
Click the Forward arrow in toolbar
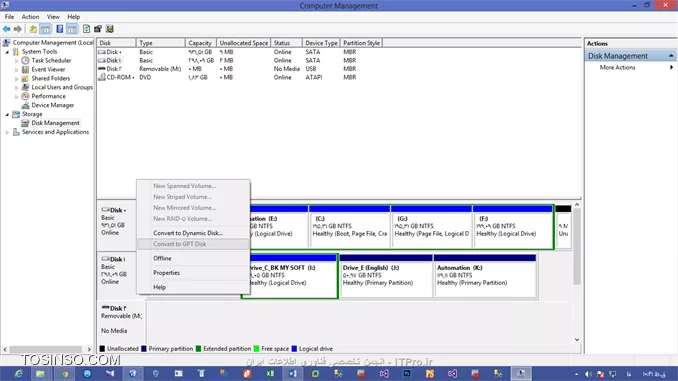(18, 29)
